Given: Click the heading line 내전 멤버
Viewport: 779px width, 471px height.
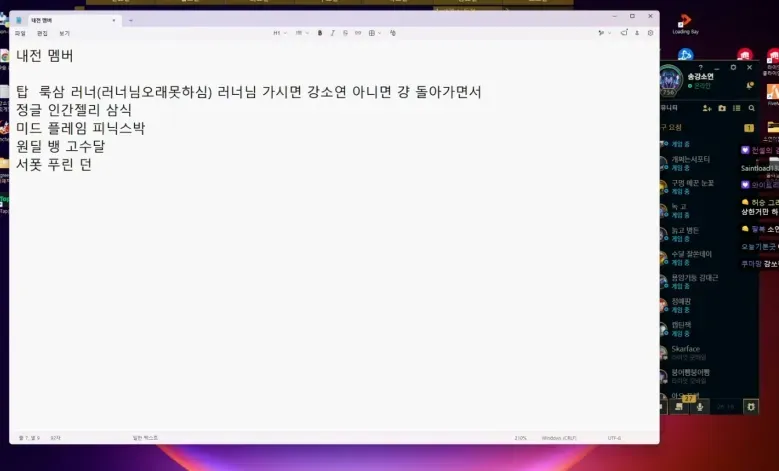Looking at the screenshot, I should click(x=45, y=55).
